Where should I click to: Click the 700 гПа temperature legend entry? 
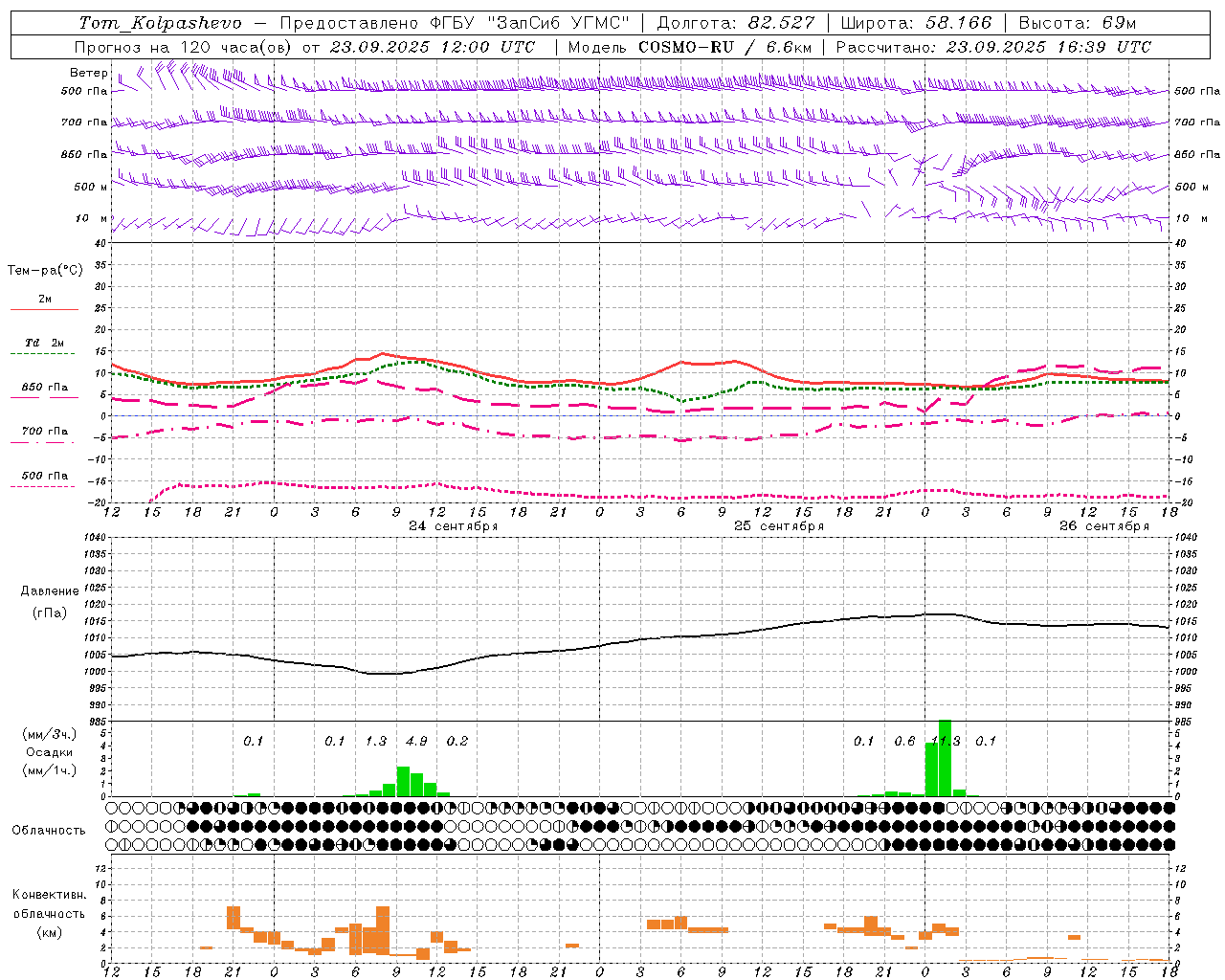[x=45, y=432]
